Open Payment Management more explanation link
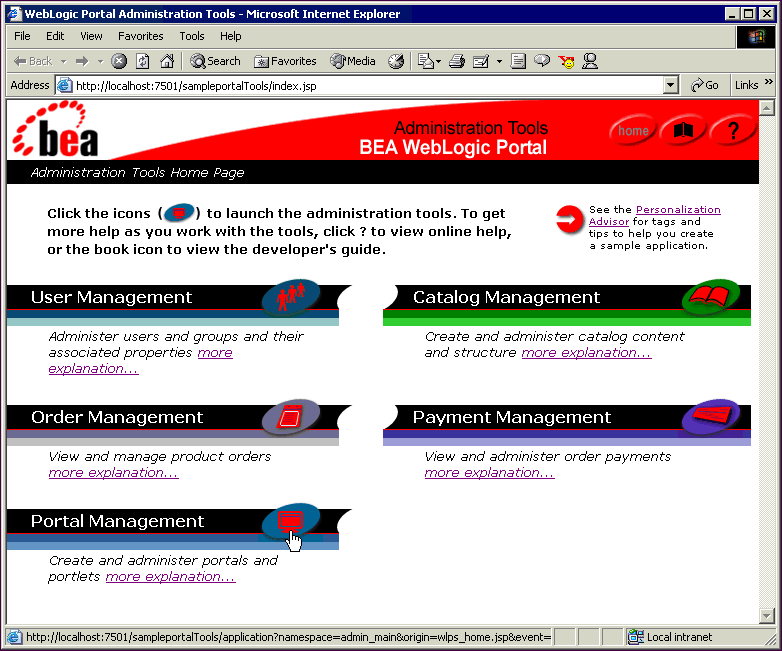 pyautogui.click(x=489, y=472)
